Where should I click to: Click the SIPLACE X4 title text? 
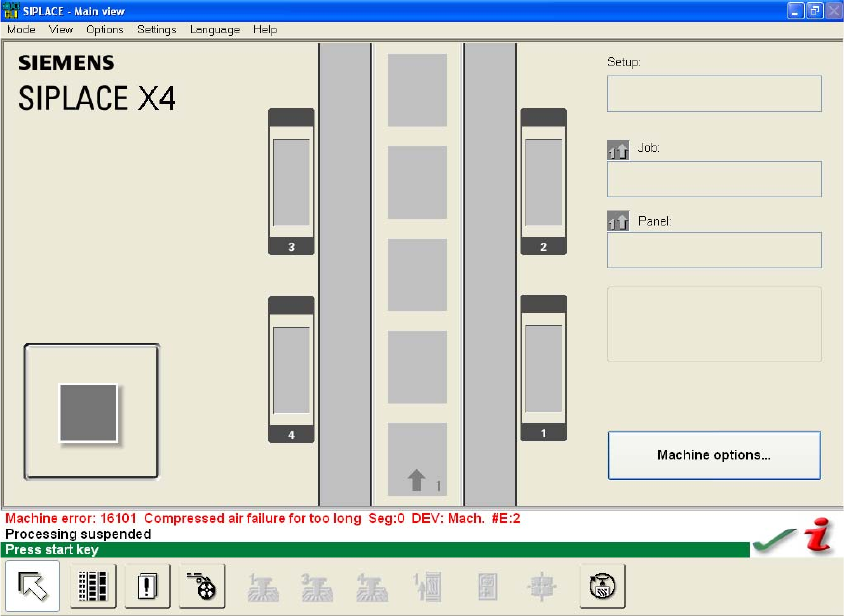(x=97, y=99)
